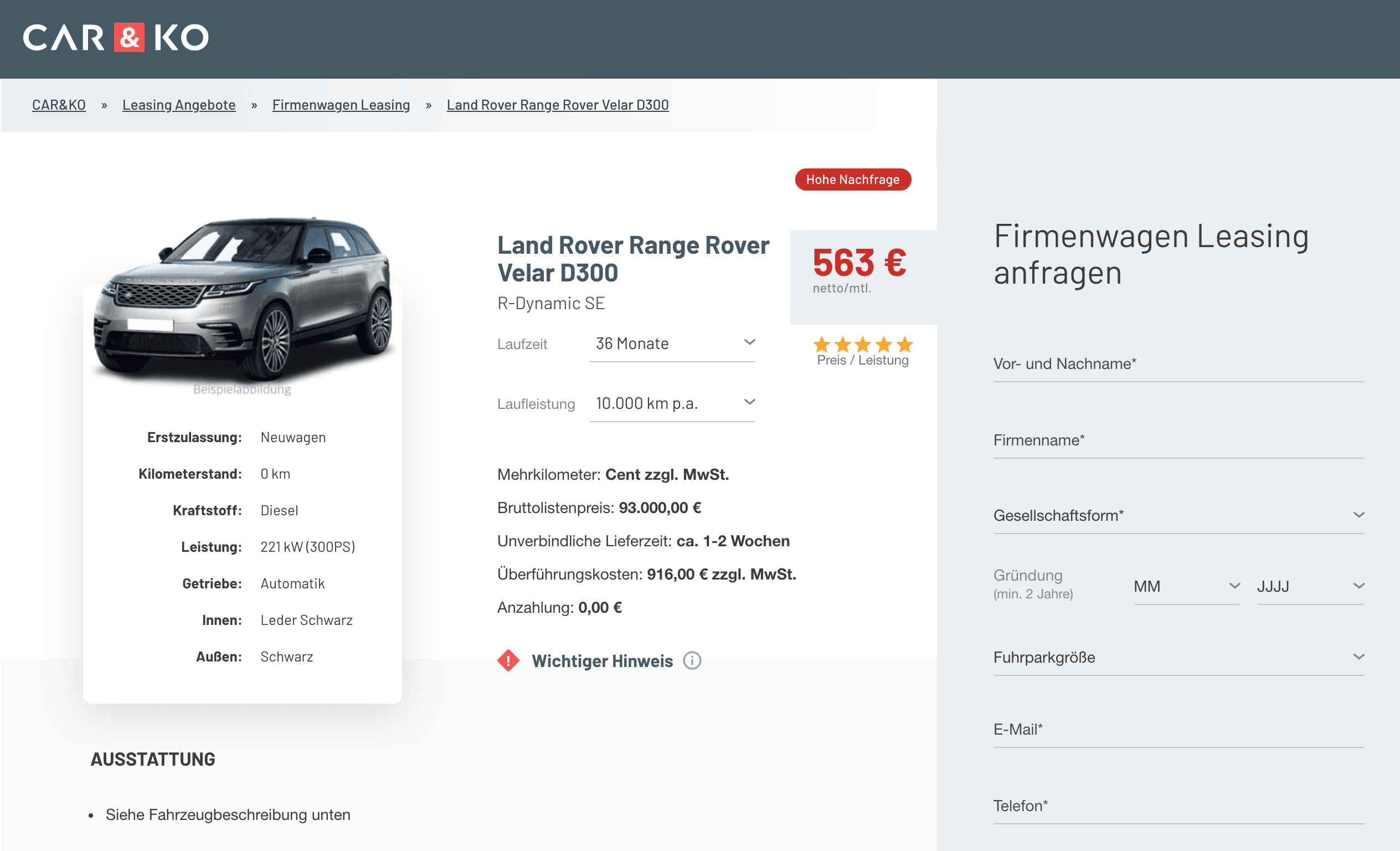1400x851 pixels.
Task: Click the Neuwagen value for Erstzulassung
Action: tap(293, 437)
